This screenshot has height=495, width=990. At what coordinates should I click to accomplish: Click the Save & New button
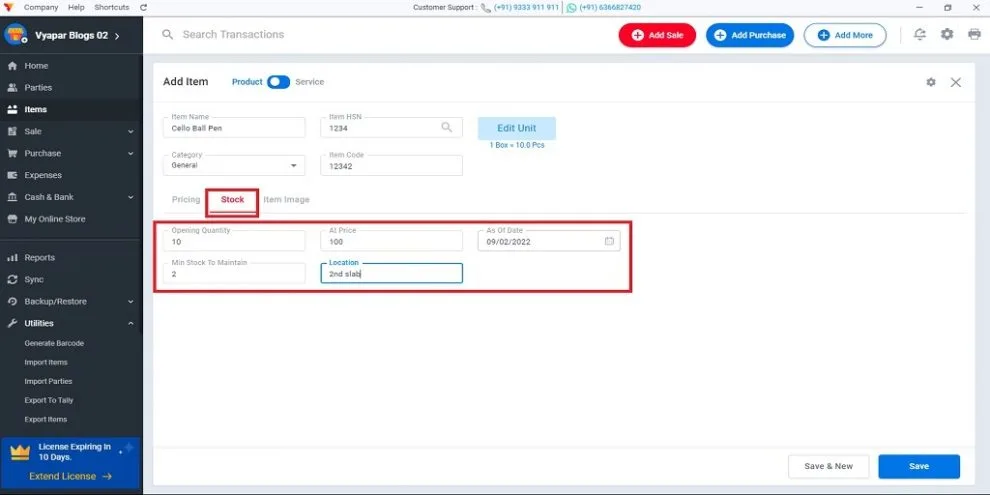point(828,467)
